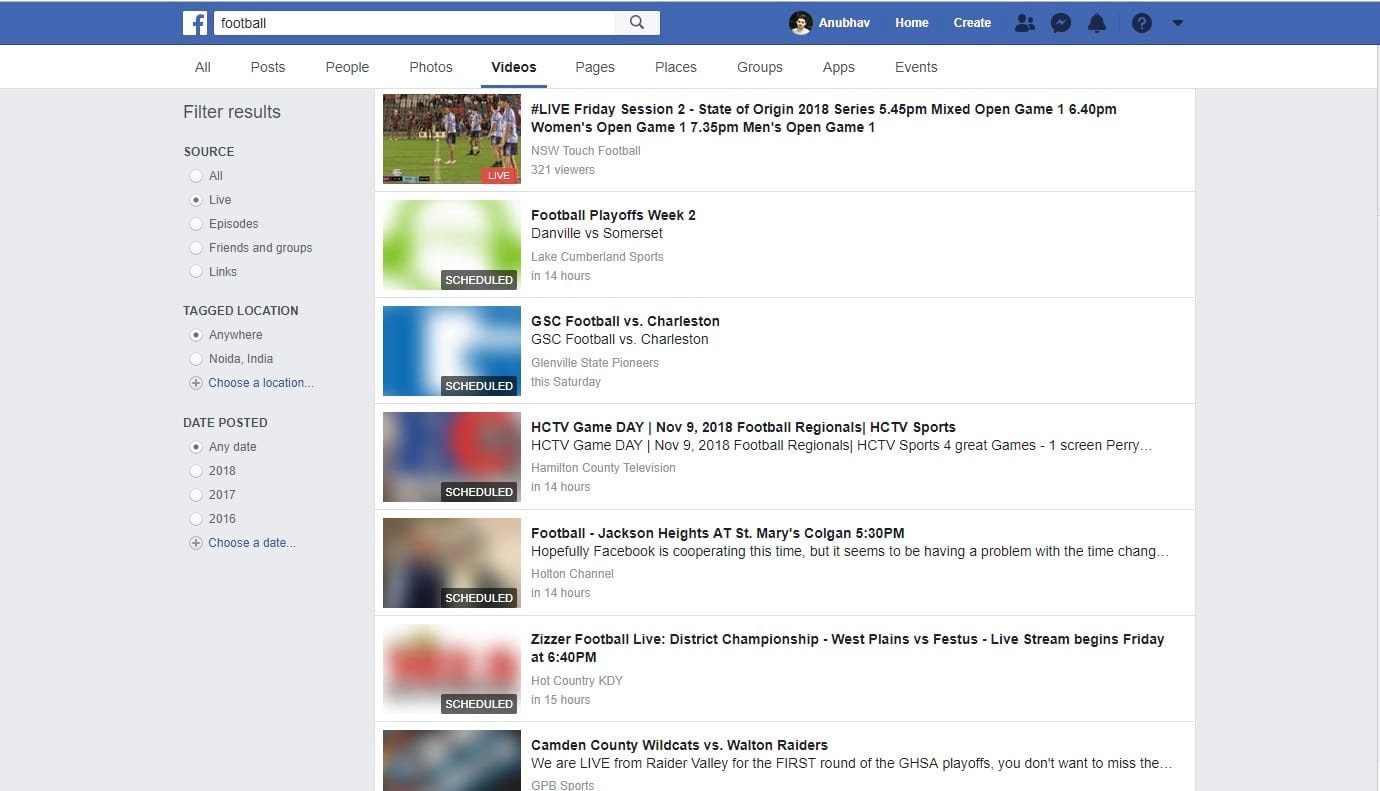This screenshot has height=791, width=1380.
Task: Switch to the Events tab
Action: coord(916,67)
